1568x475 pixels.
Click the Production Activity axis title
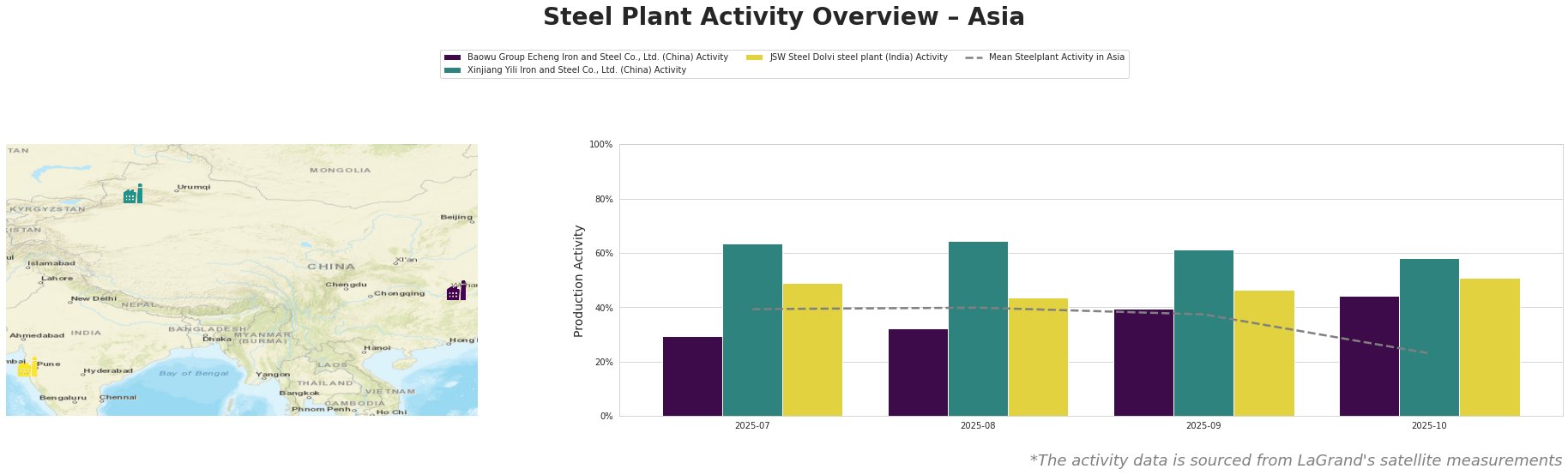(579, 280)
